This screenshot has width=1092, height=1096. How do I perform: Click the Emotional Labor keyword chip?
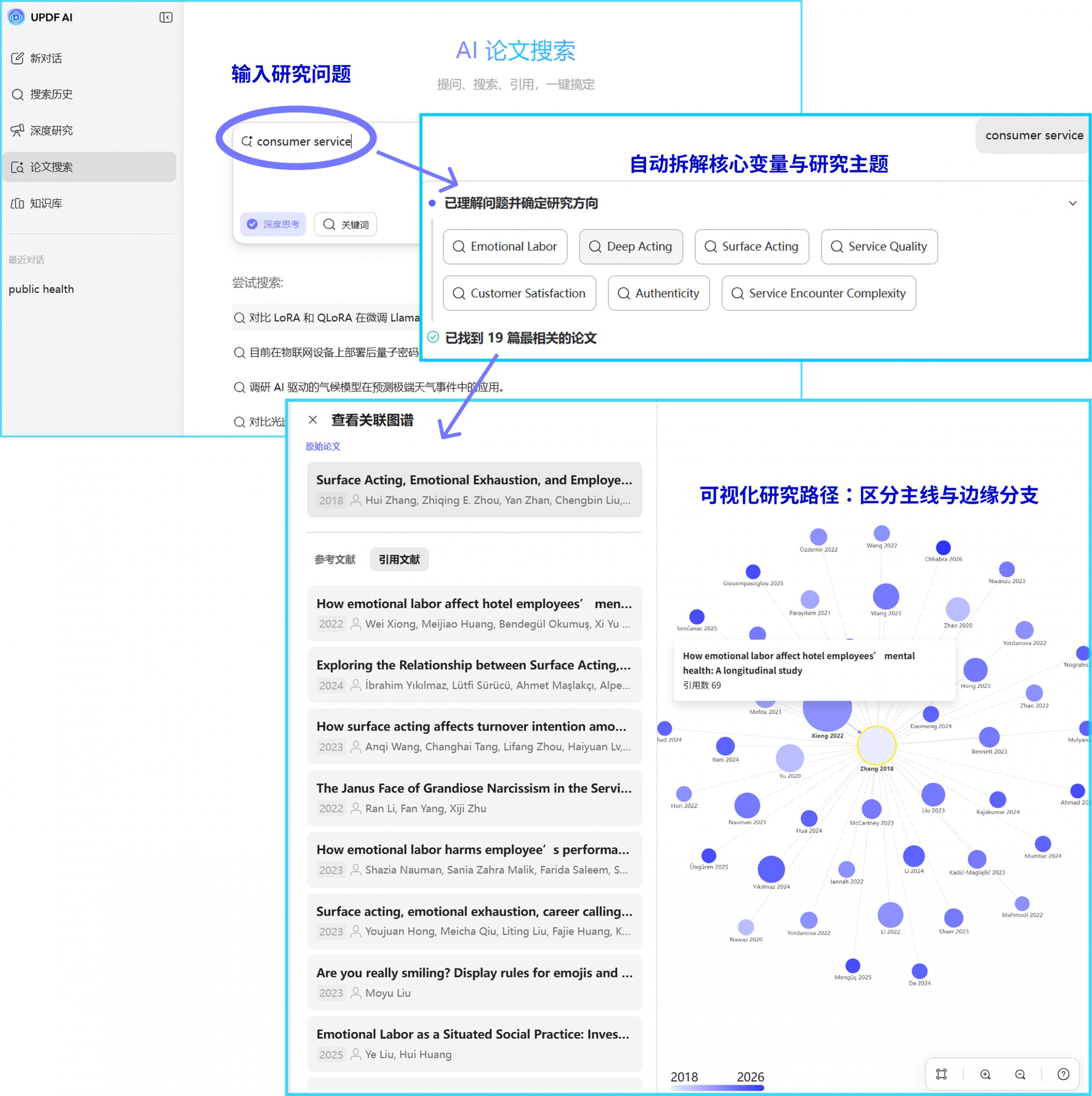505,246
